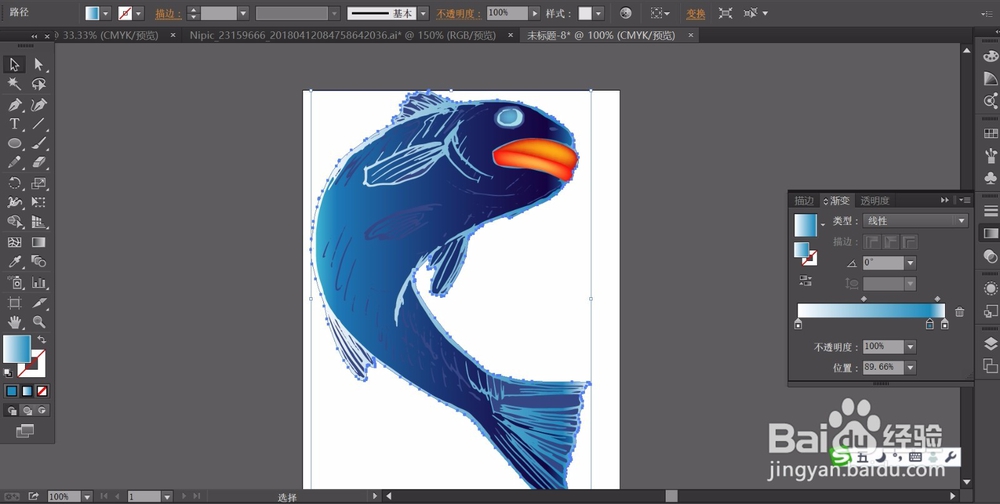Select the Pencil tool
Image resolution: width=1000 pixels, height=504 pixels.
tap(14, 163)
